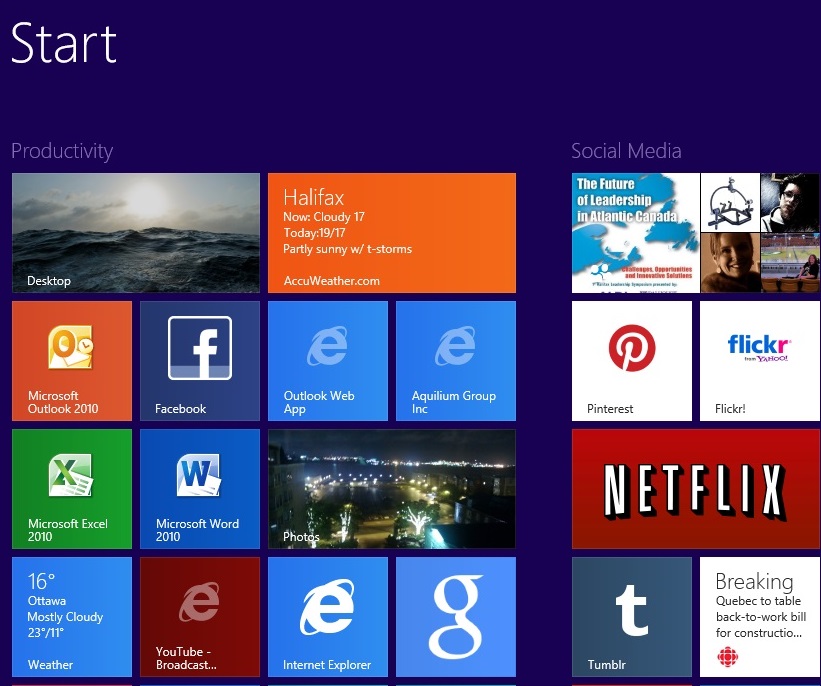Screen dimensions: 821x686
Task: Open the Aquilium Group Inc tile
Action: coord(456,361)
